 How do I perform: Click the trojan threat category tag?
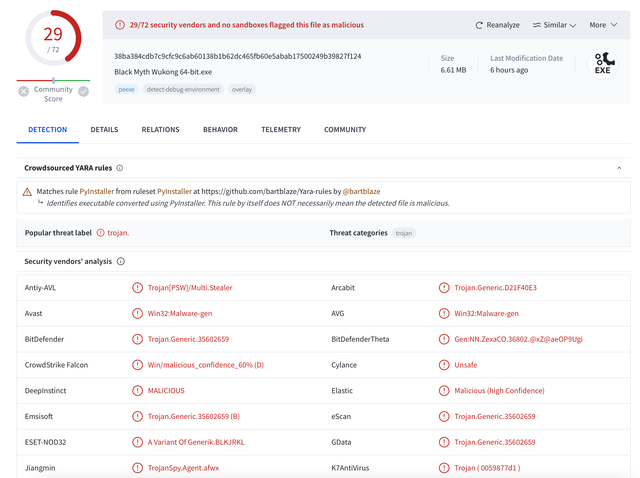pos(404,233)
